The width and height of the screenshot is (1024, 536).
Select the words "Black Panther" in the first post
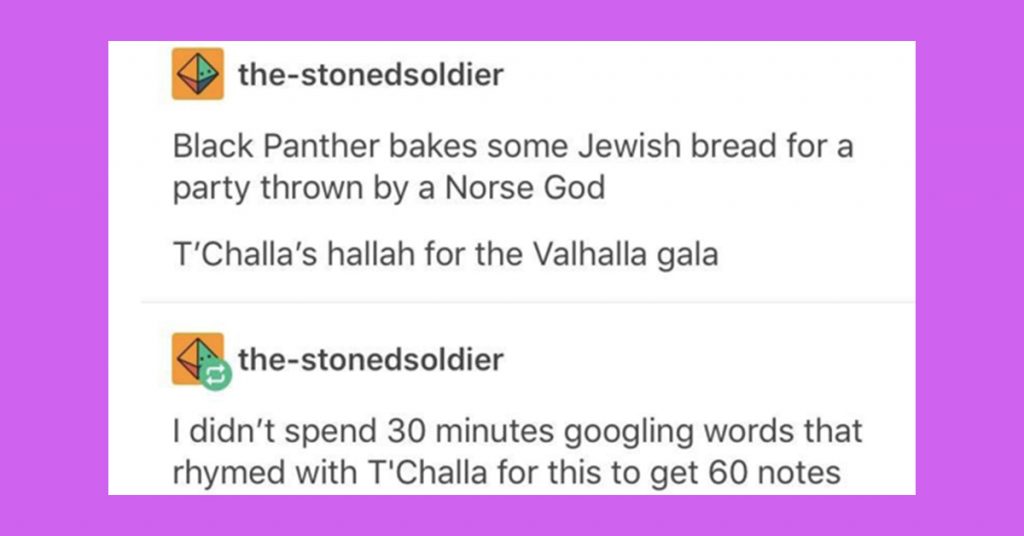coord(276,146)
